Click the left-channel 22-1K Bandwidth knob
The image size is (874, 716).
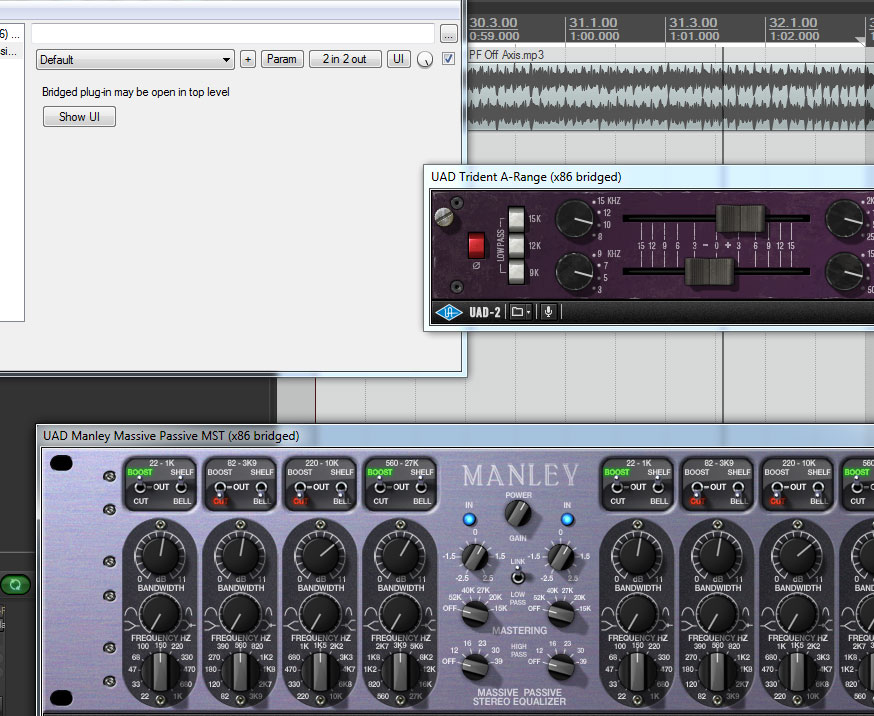click(160, 613)
